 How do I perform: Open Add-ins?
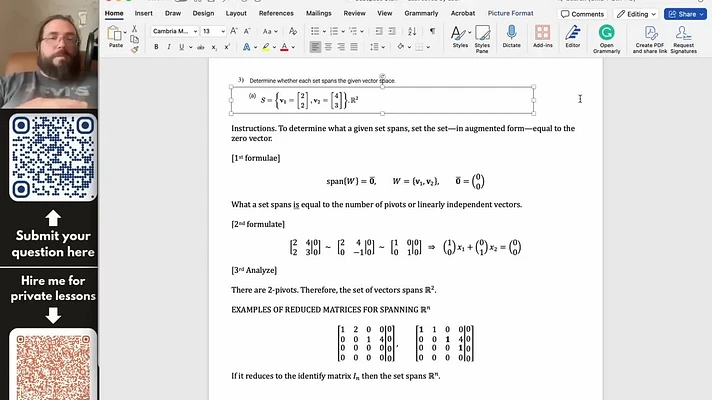(x=542, y=36)
